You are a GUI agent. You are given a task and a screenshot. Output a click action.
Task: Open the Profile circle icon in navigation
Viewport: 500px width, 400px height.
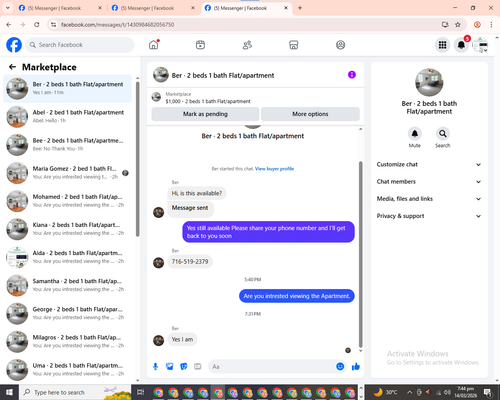(340, 45)
